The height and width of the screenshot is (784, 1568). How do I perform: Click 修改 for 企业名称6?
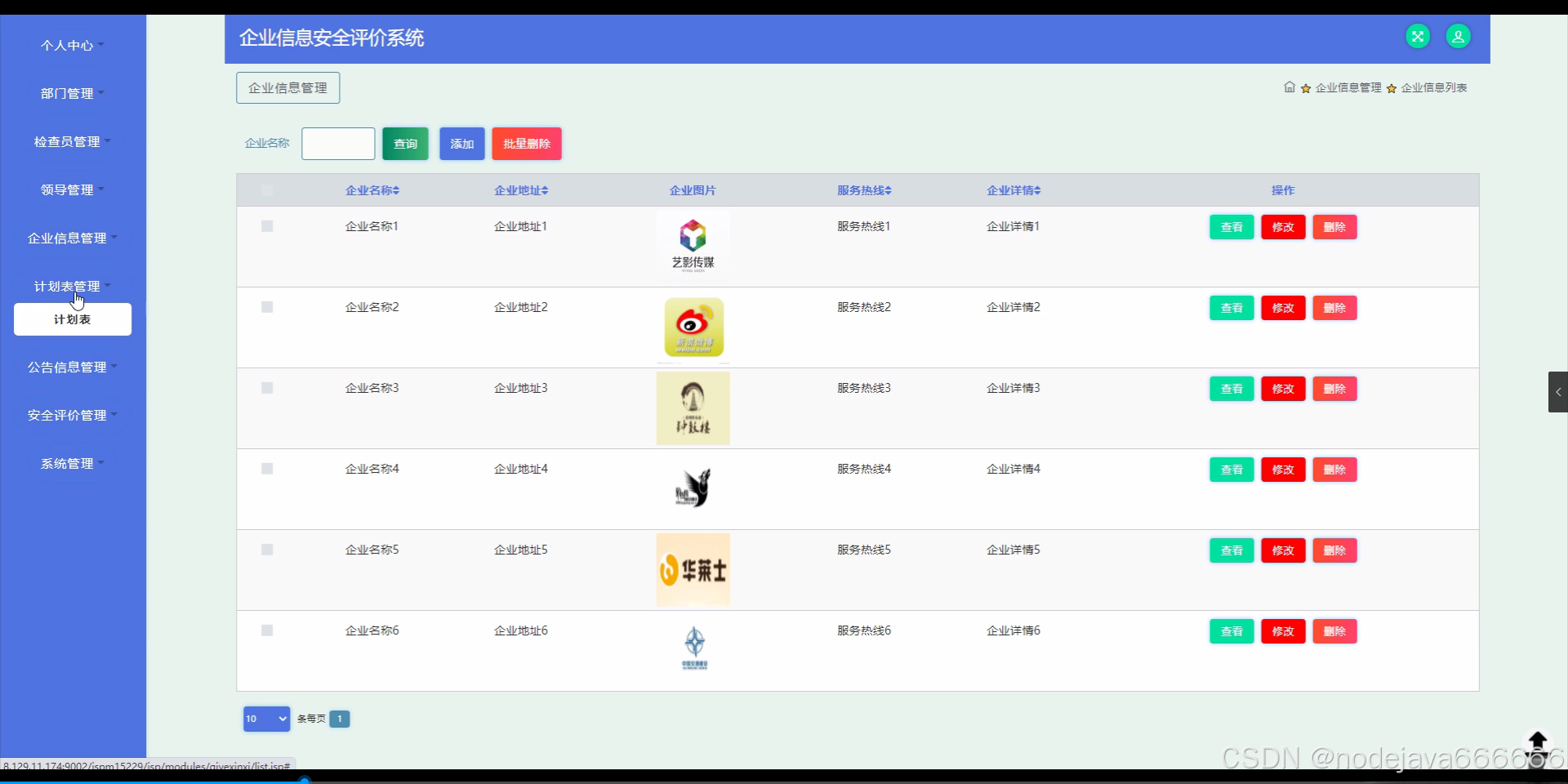(x=1283, y=631)
